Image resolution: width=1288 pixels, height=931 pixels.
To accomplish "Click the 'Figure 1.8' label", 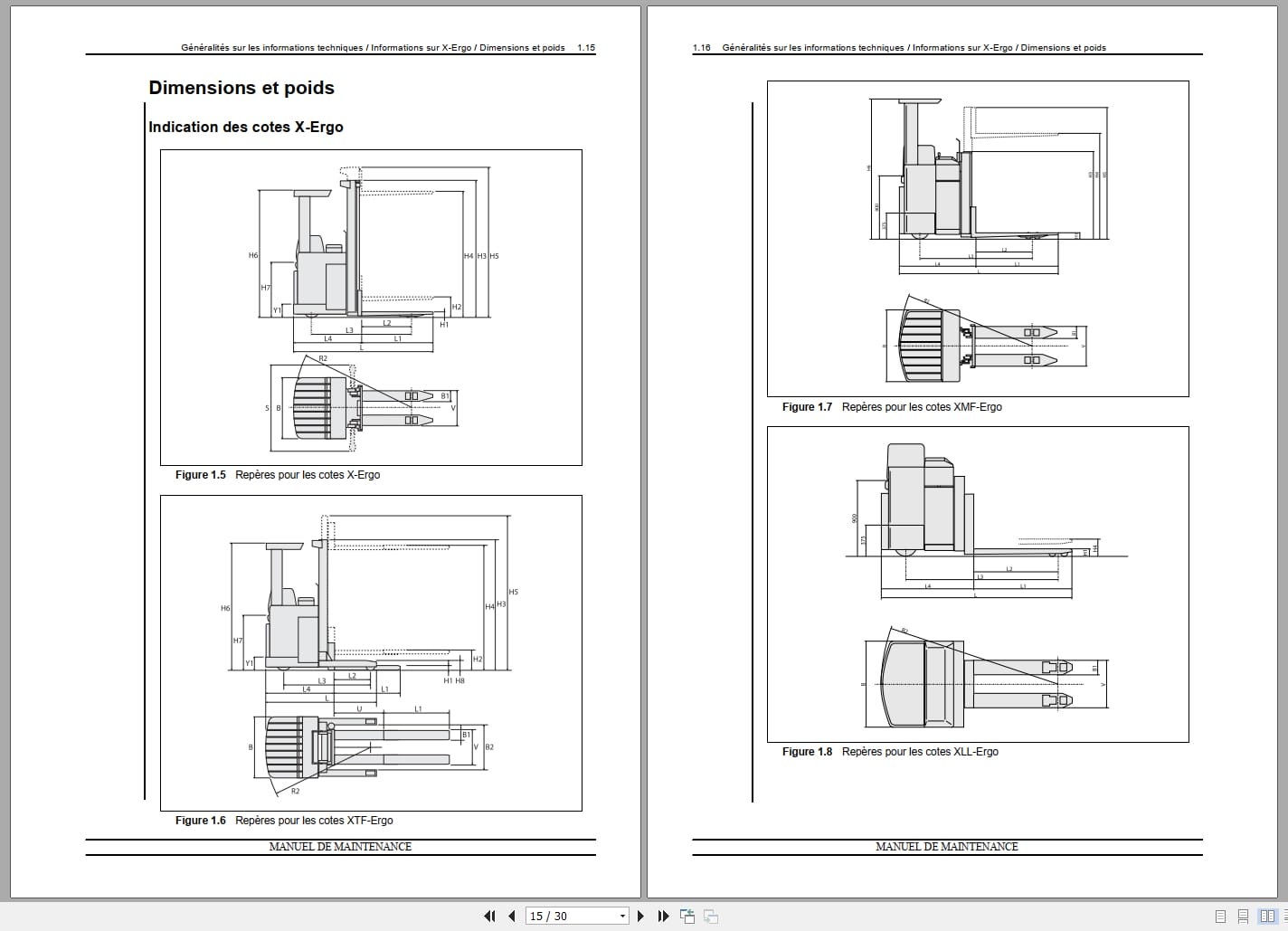I will click(x=807, y=752).
